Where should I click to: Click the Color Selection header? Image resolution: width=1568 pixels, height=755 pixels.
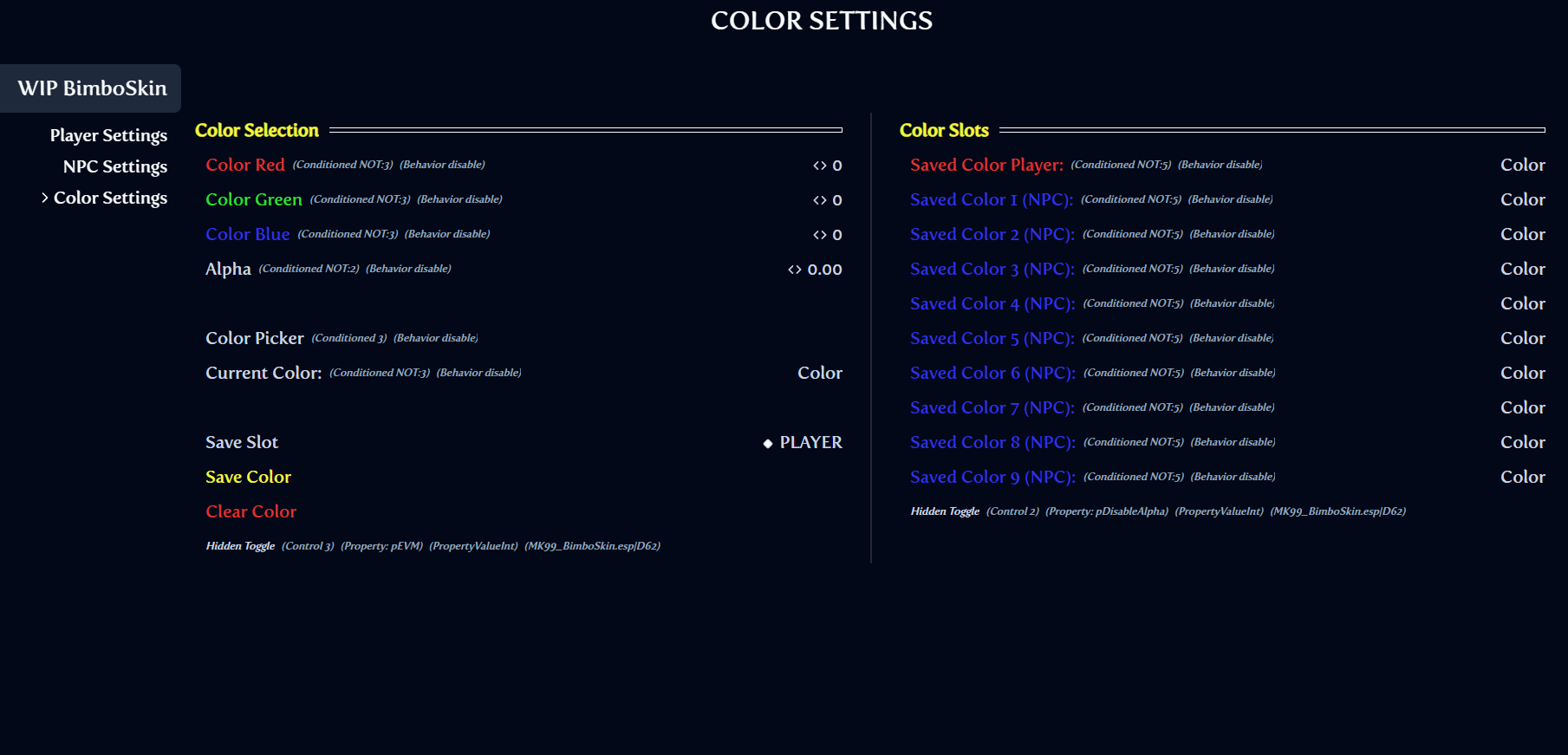click(257, 130)
